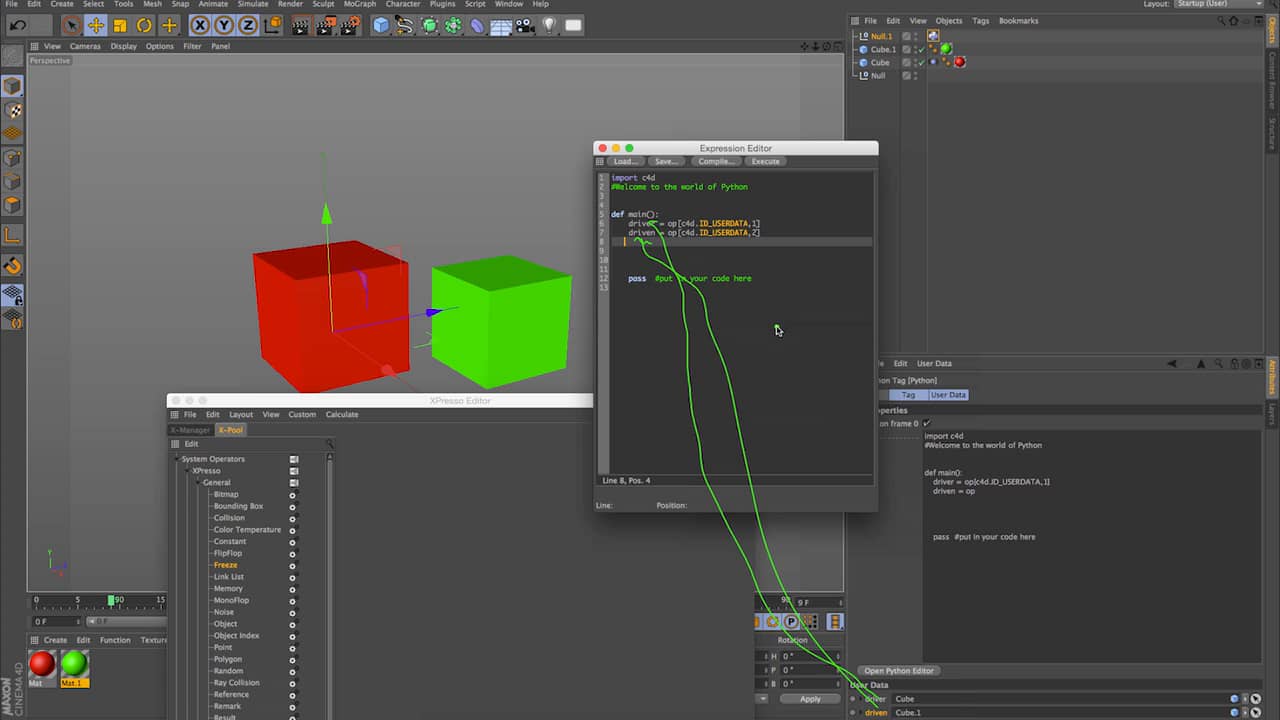Open Tags menu in Object Manager
1280x720 pixels.
(x=981, y=20)
